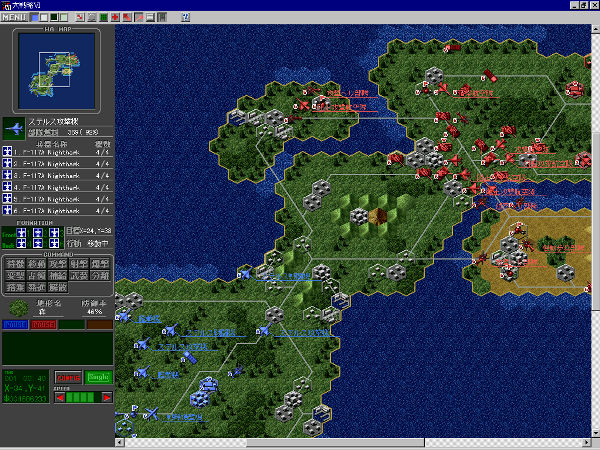Open the MENU button in the toolbar

coord(14,18)
